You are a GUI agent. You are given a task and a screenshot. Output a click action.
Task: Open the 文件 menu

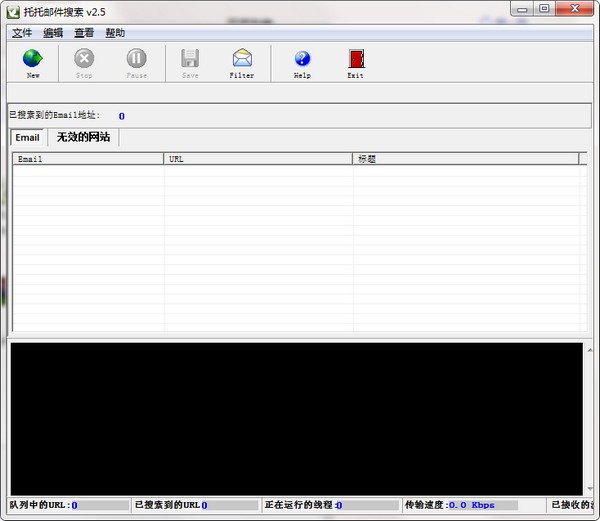[22, 33]
